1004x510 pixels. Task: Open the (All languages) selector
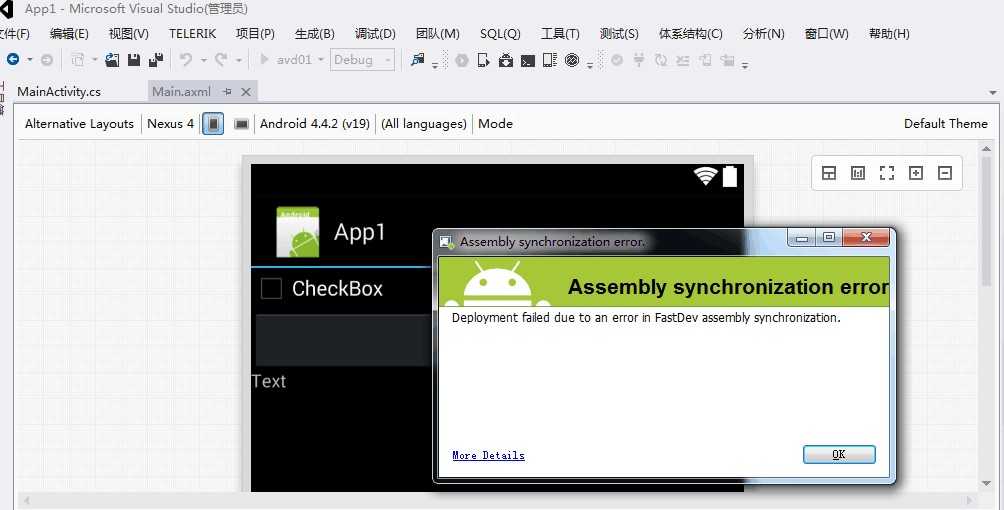tap(424, 124)
